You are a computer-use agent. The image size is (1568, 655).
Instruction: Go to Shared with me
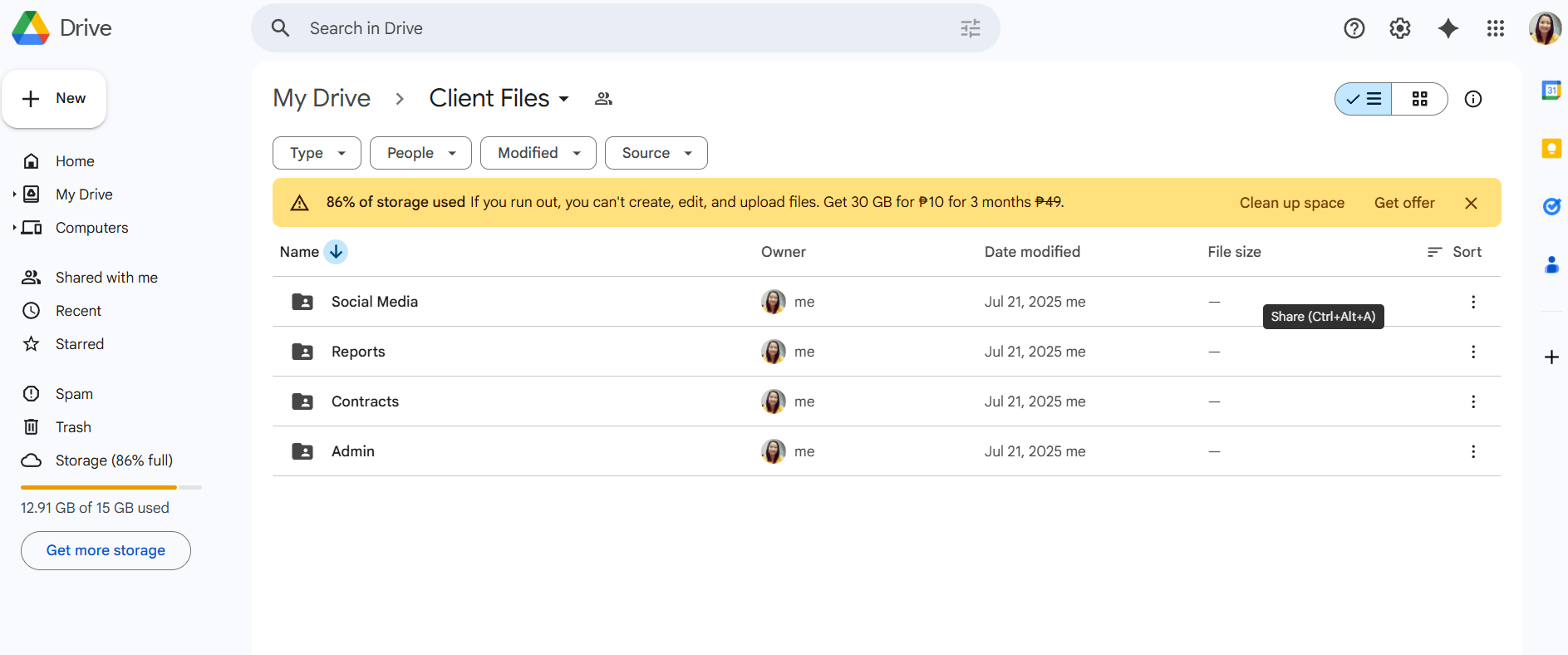coord(106,278)
